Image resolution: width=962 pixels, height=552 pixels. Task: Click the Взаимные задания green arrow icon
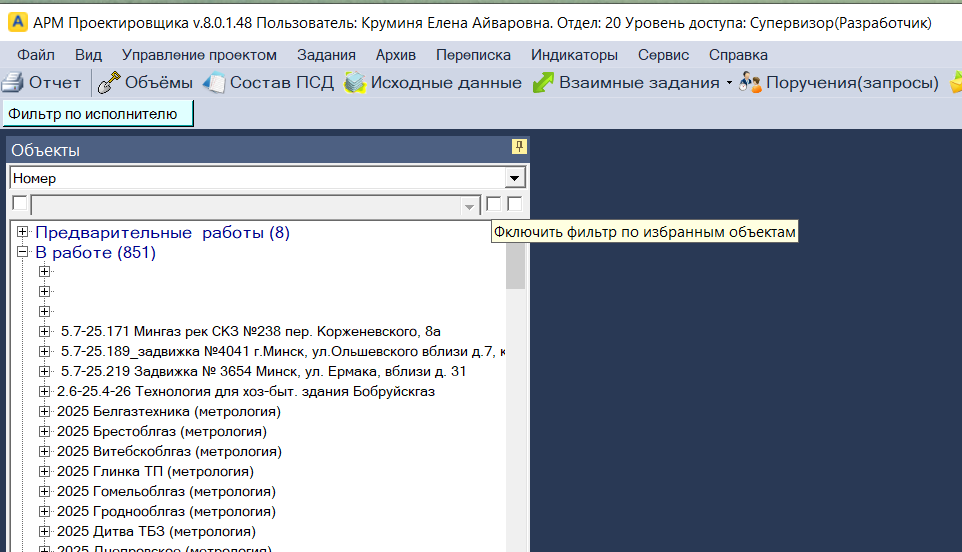[543, 83]
